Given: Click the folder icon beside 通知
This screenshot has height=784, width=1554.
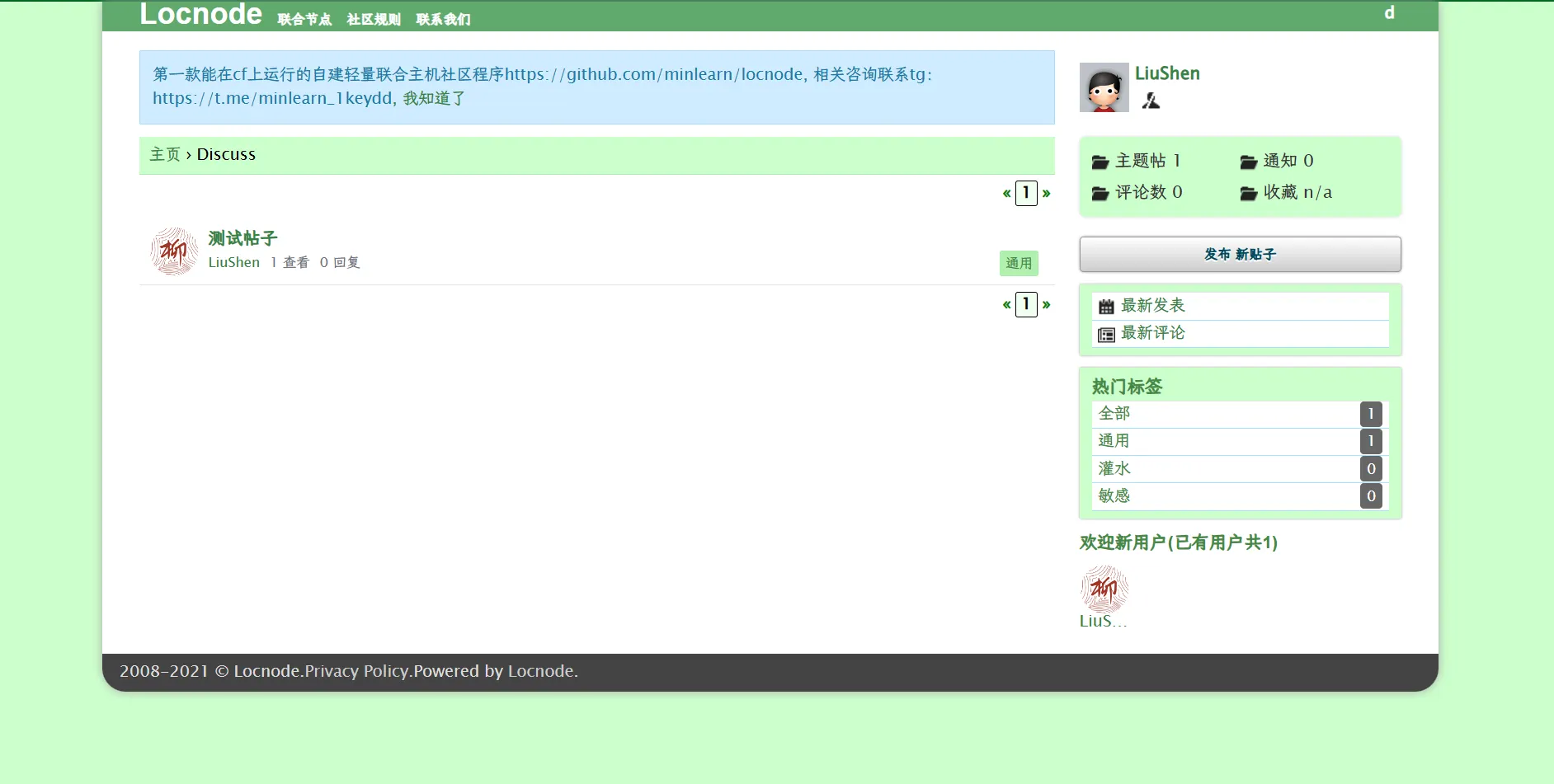Looking at the screenshot, I should point(1248,162).
